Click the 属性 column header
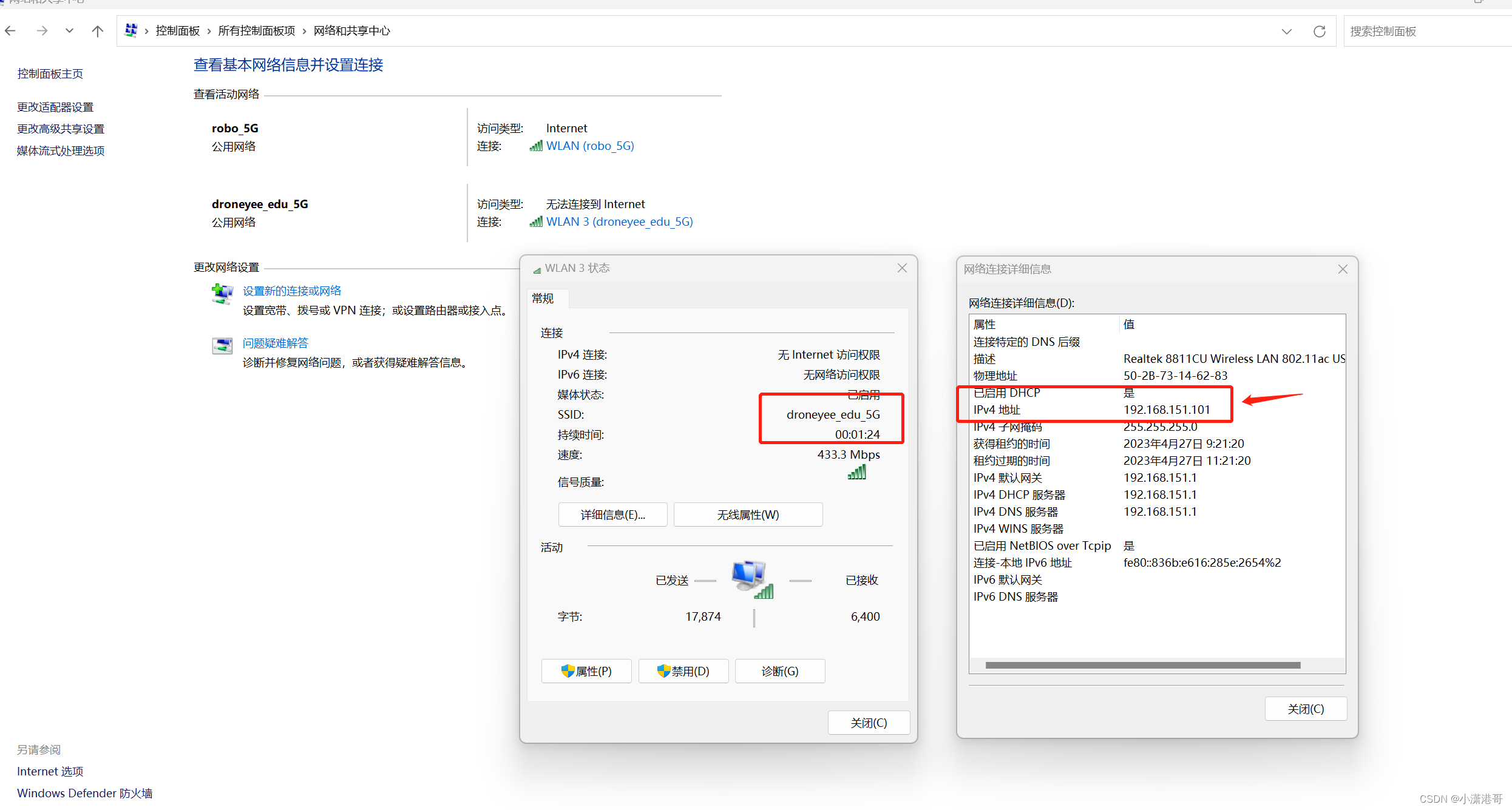The image size is (1512, 810). (1044, 325)
